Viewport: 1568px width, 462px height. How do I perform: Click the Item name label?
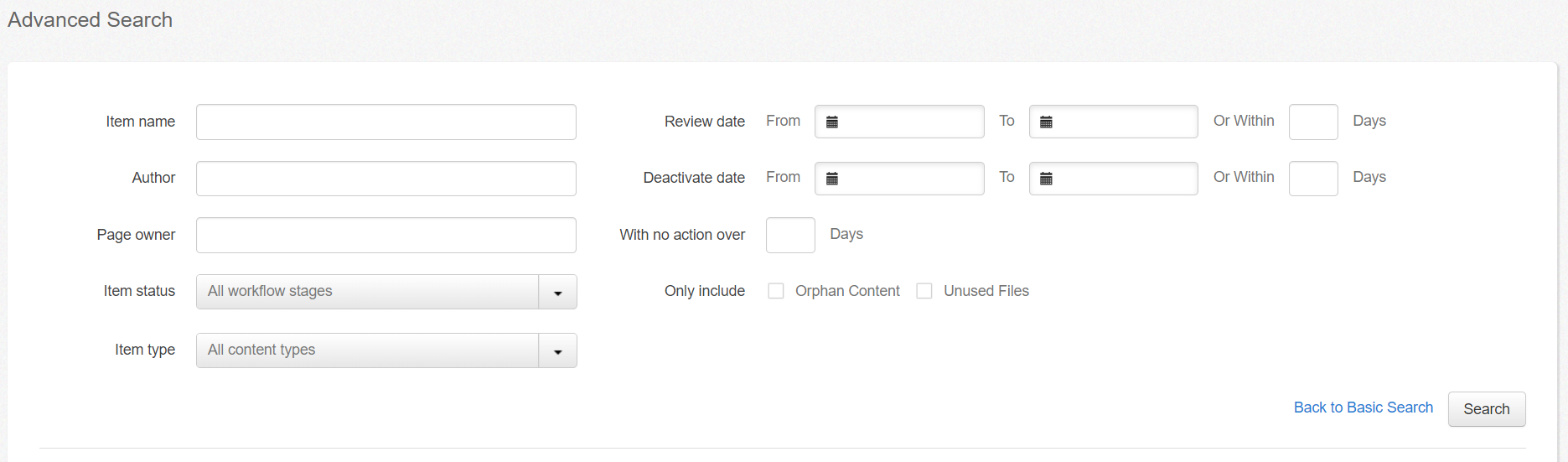140,122
